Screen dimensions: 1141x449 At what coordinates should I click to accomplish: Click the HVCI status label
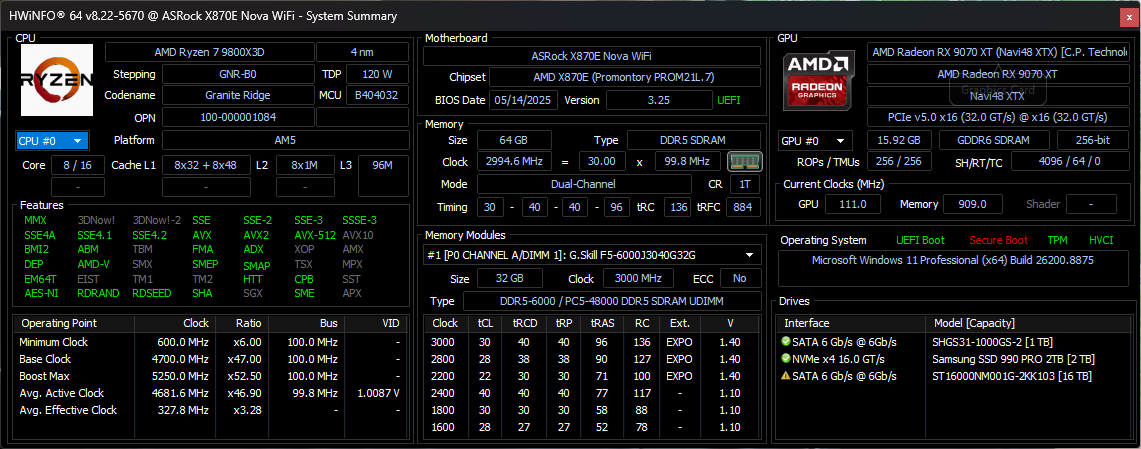pyautogui.click(x=1101, y=240)
